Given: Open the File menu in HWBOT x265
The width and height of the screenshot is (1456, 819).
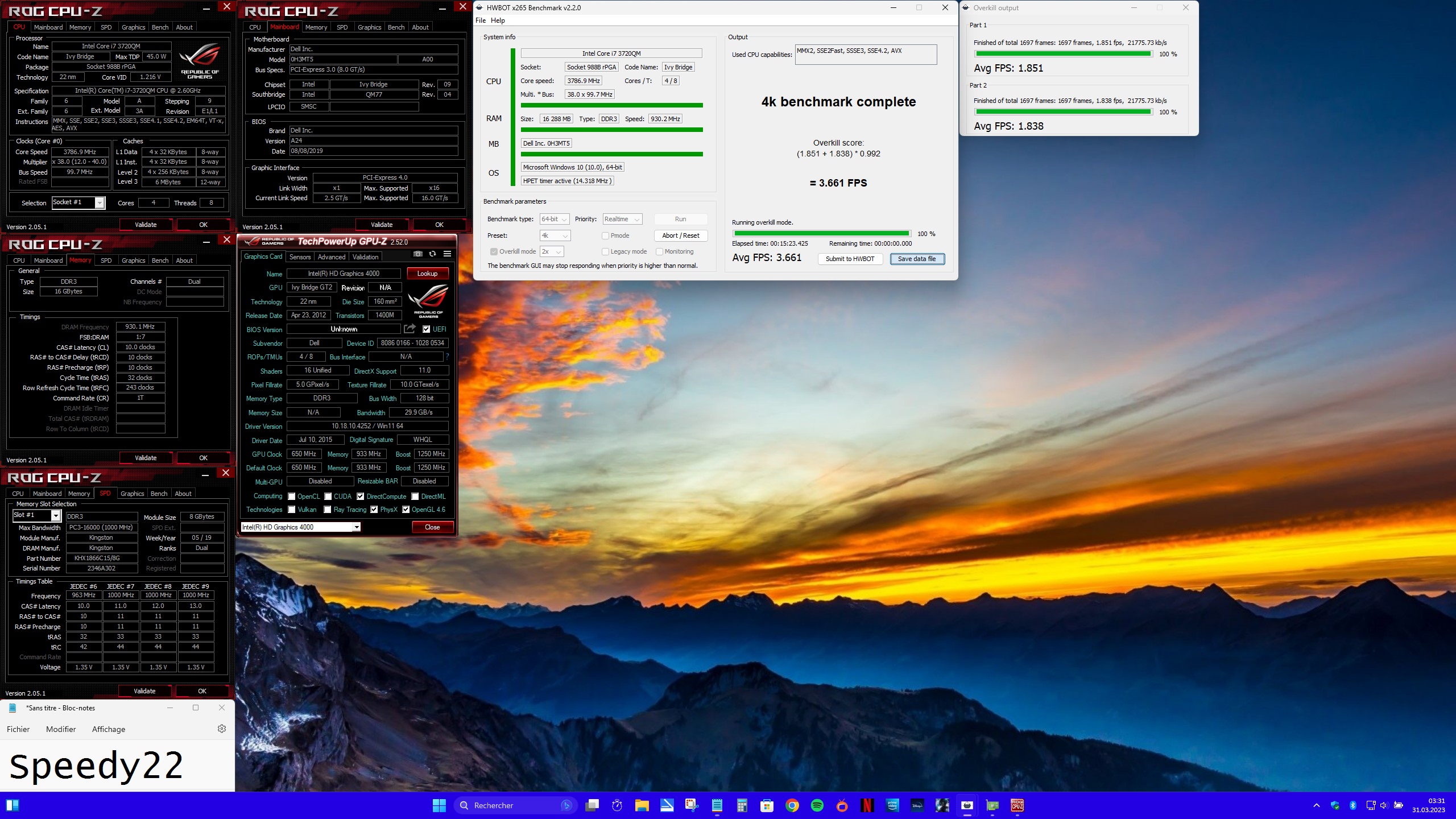Looking at the screenshot, I should click(x=481, y=20).
